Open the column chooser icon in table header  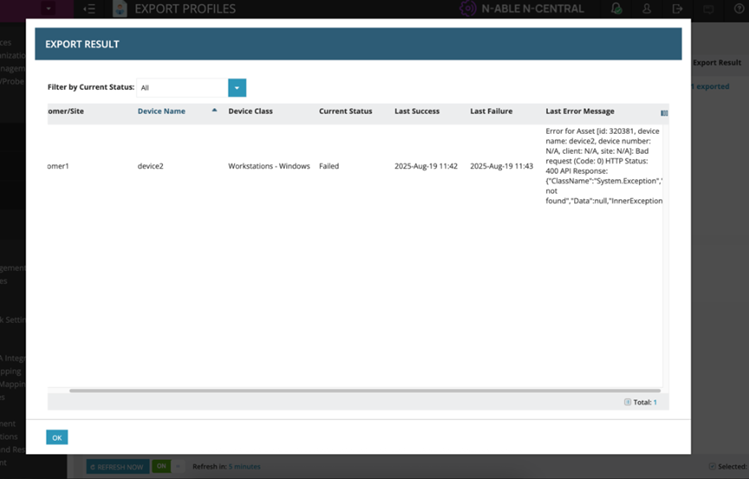point(664,113)
